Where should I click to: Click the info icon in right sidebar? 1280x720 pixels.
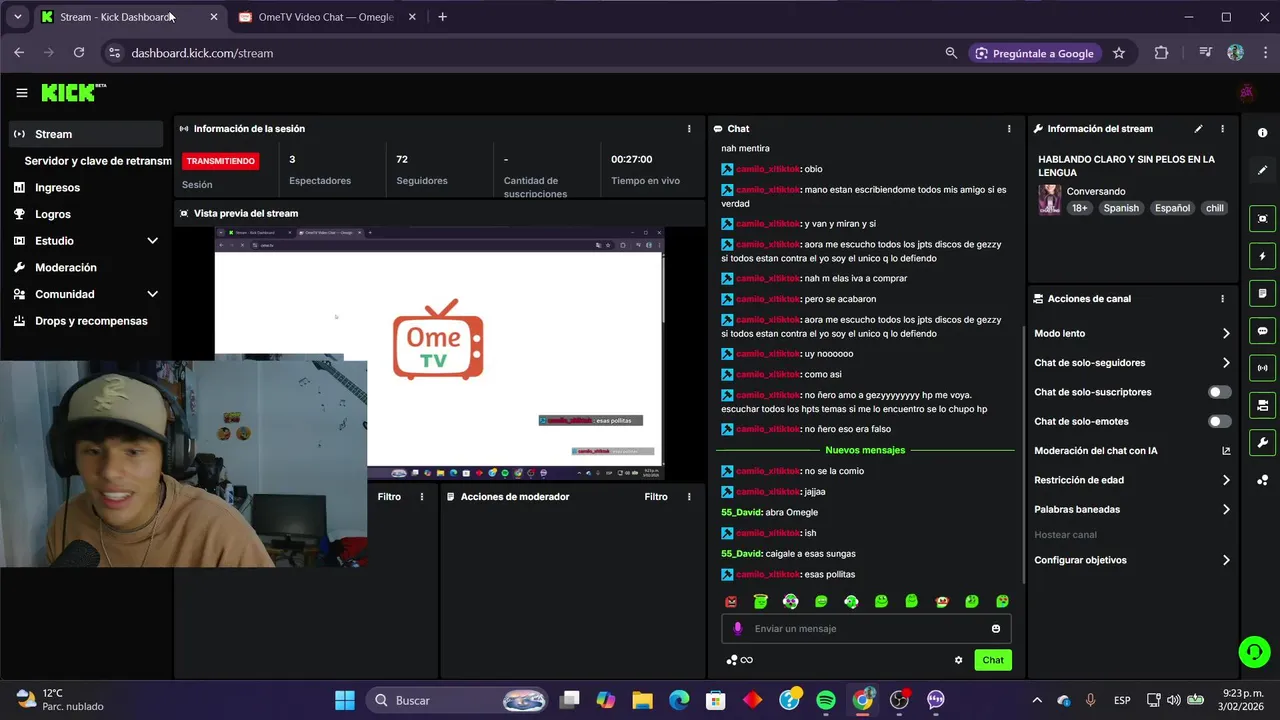click(x=1263, y=133)
